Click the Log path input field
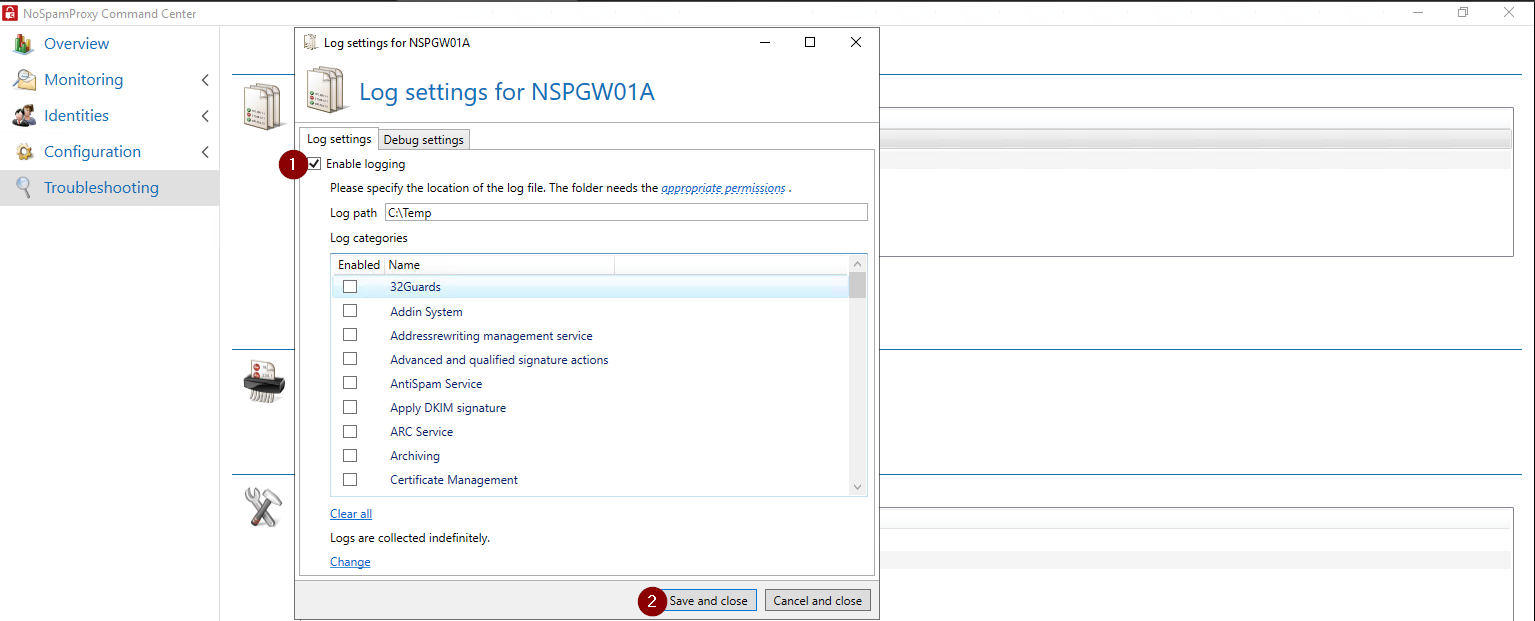This screenshot has width=1535, height=621. pyautogui.click(x=626, y=212)
